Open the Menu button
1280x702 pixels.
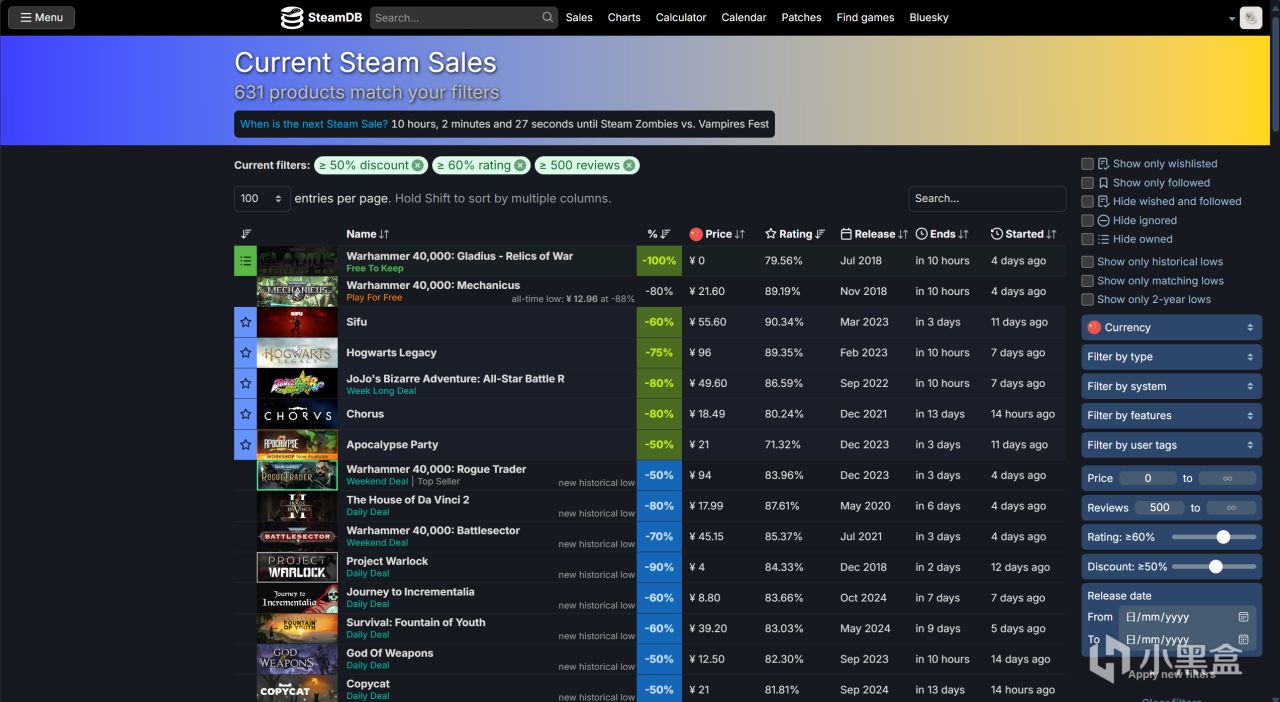tap(41, 17)
